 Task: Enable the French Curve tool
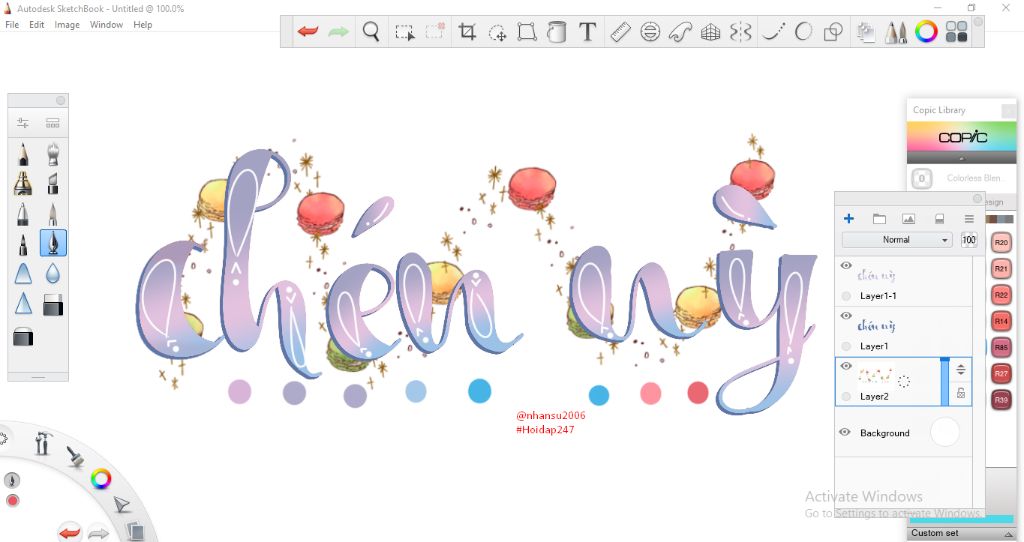[680, 32]
